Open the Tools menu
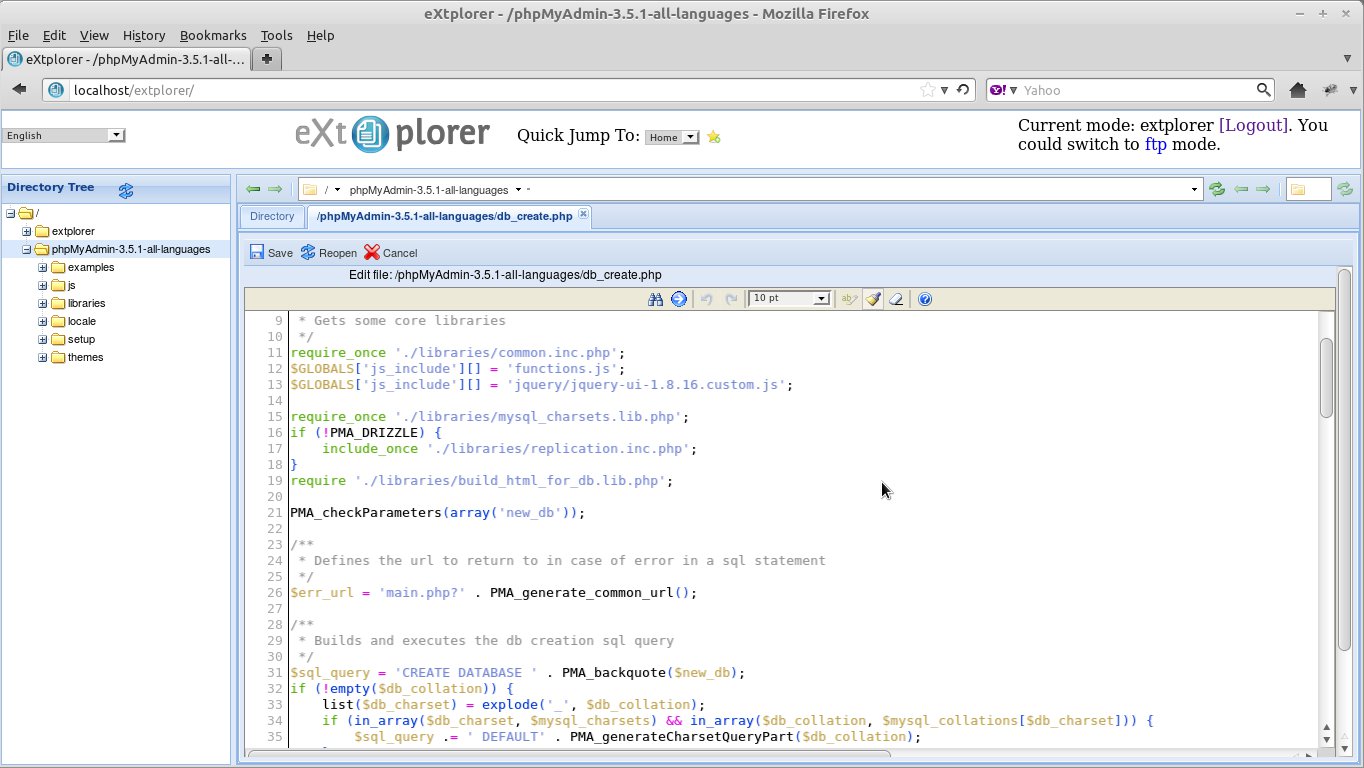 [276, 35]
